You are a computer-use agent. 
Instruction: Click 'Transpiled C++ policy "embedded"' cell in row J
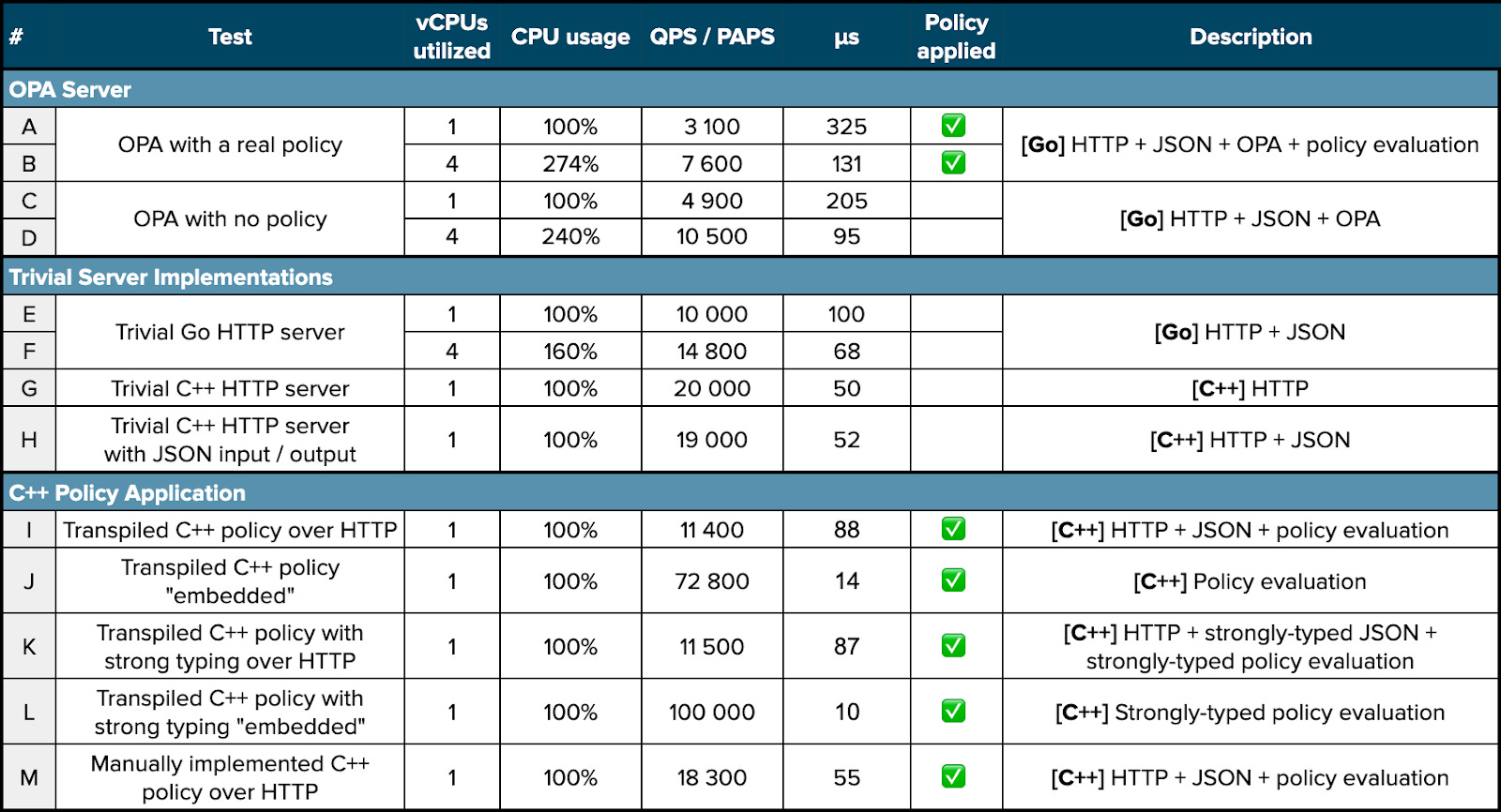point(230,581)
